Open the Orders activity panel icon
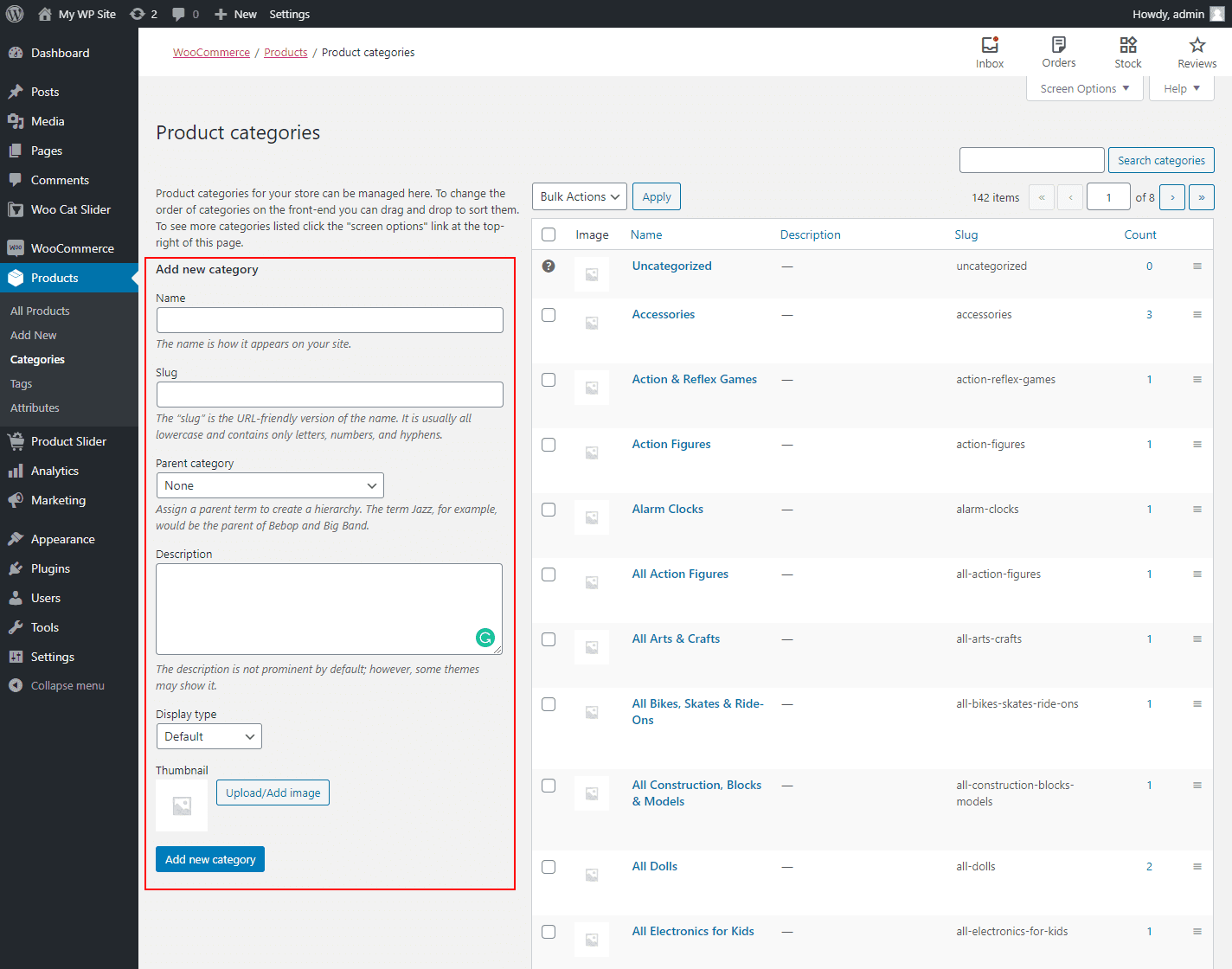This screenshot has height=969, width=1232. [x=1058, y=45]
